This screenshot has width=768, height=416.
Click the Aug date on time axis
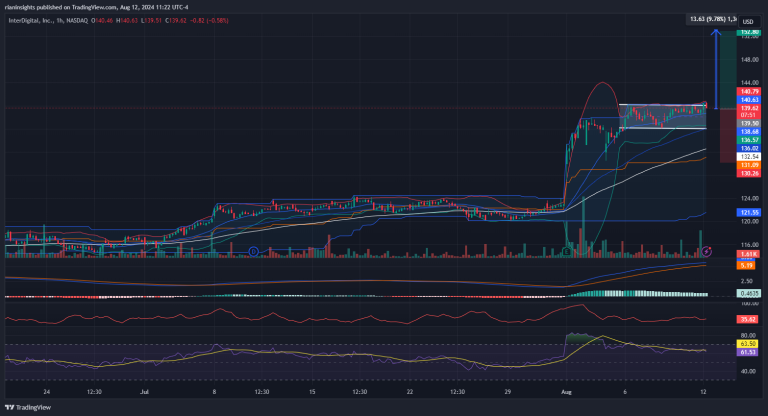click(568, 395)
